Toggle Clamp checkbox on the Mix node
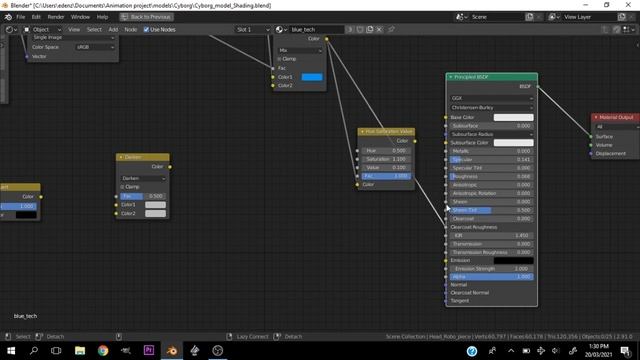This screenshot has width=640, height=360. (x=280, y=59)
